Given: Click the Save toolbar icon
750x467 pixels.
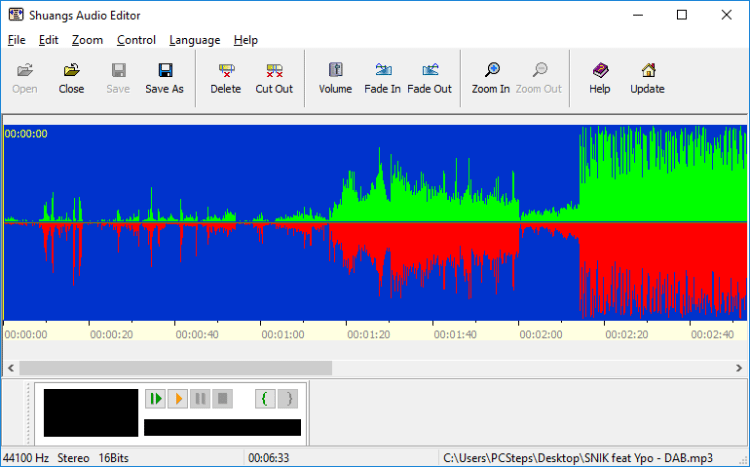Looking at the screenshot, I should (x=118, y=70).
